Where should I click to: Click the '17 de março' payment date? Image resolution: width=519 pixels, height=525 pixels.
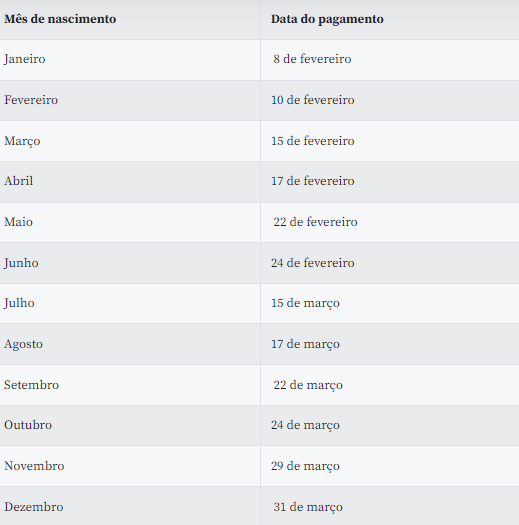(305, 344)
